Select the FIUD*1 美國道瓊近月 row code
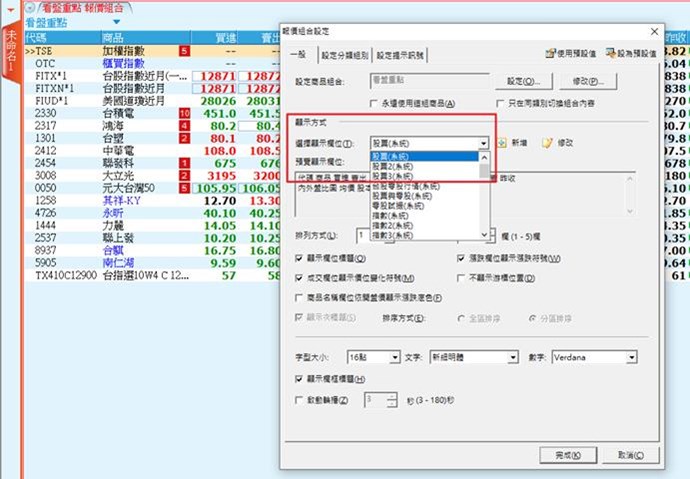 [x=51, y=101]
